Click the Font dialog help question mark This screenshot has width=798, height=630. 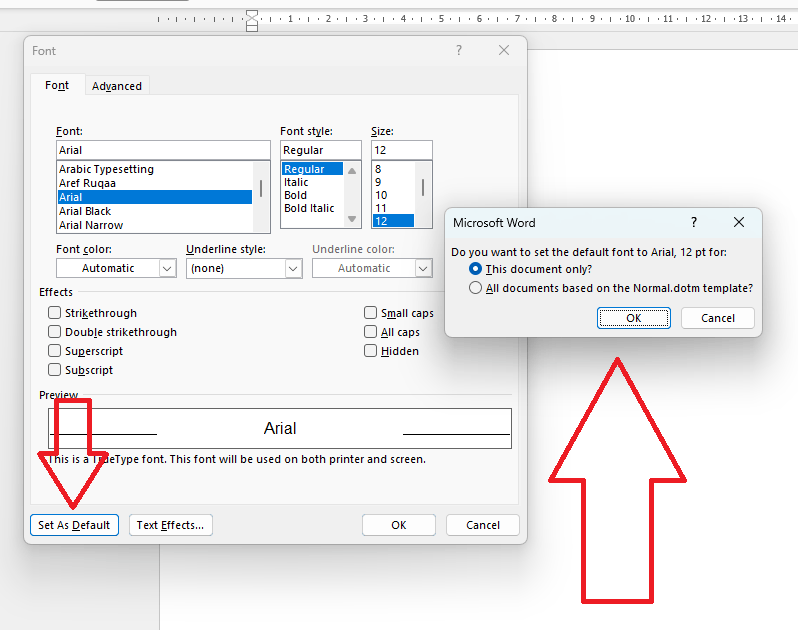point(459,50)
